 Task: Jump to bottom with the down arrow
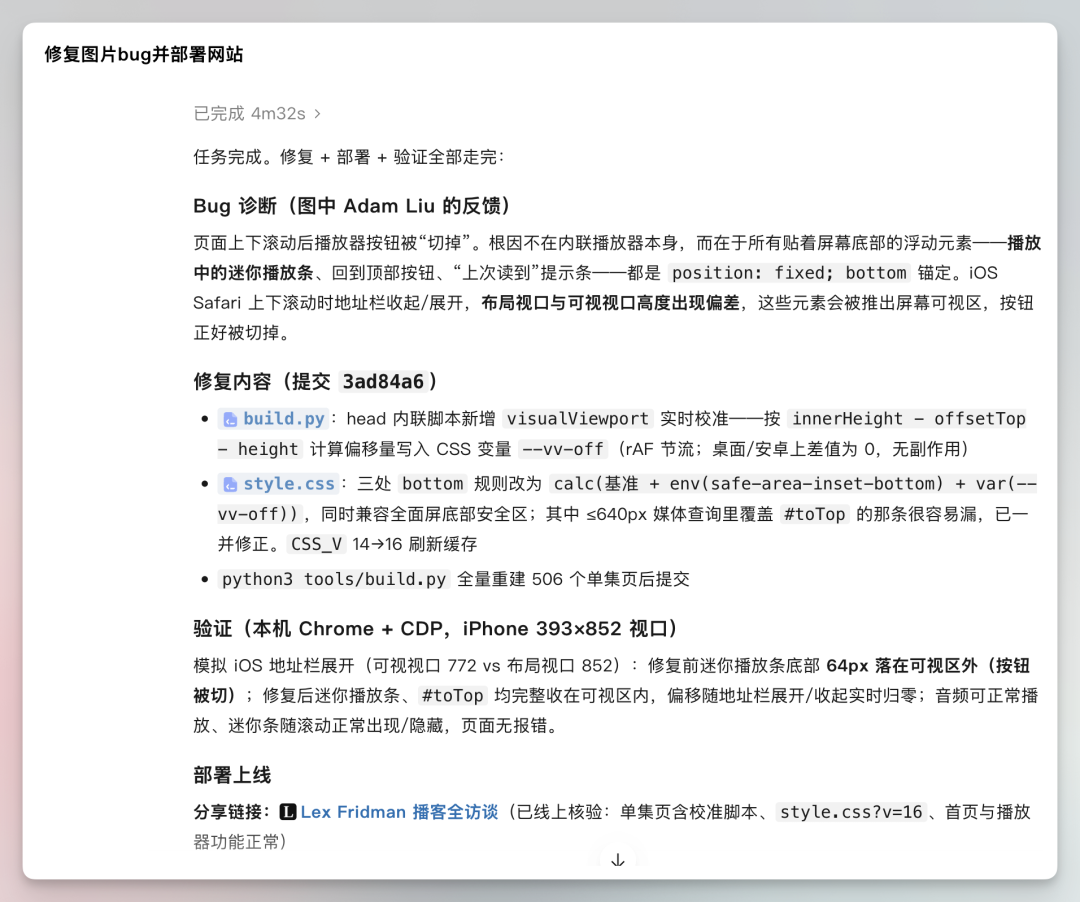[x=618, y=859]
